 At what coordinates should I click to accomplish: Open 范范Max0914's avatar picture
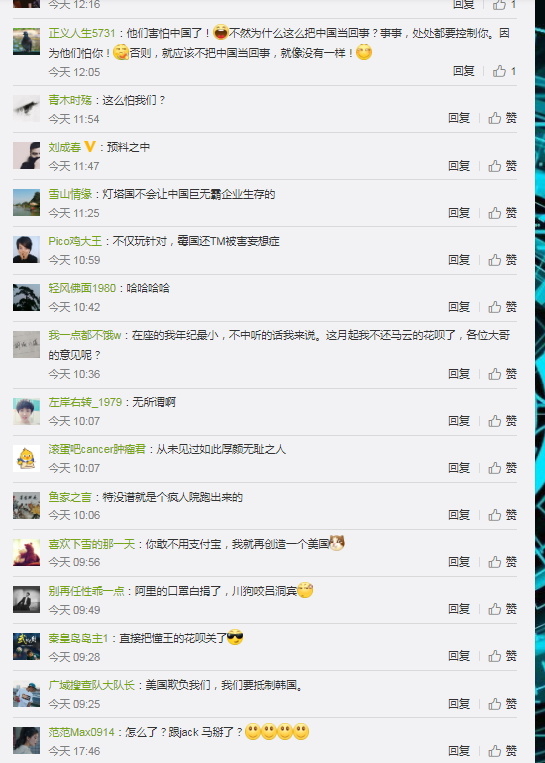26,740
